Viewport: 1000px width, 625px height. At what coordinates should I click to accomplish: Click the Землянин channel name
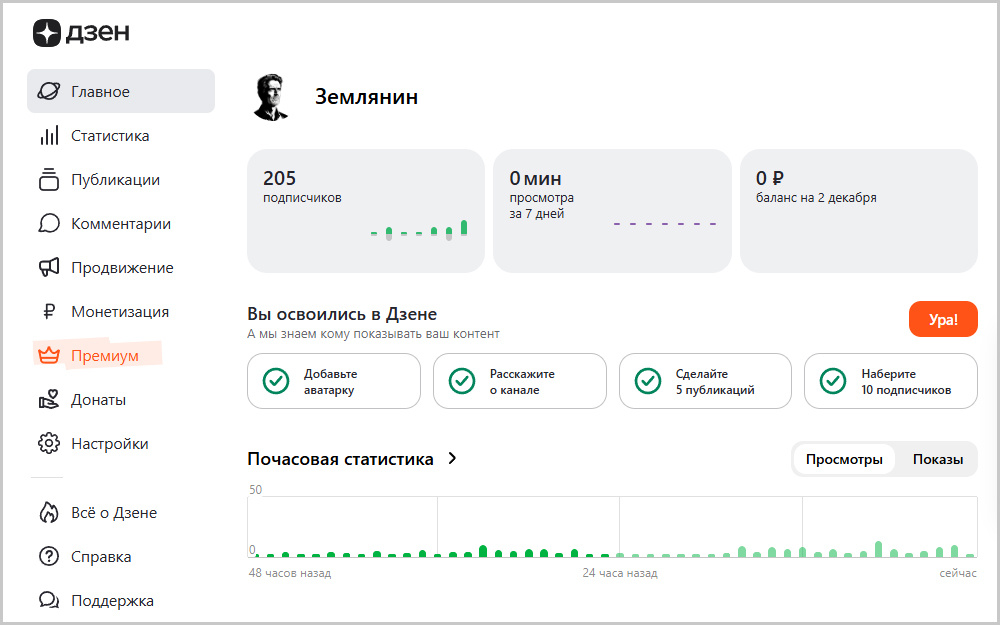coord(367,97)
